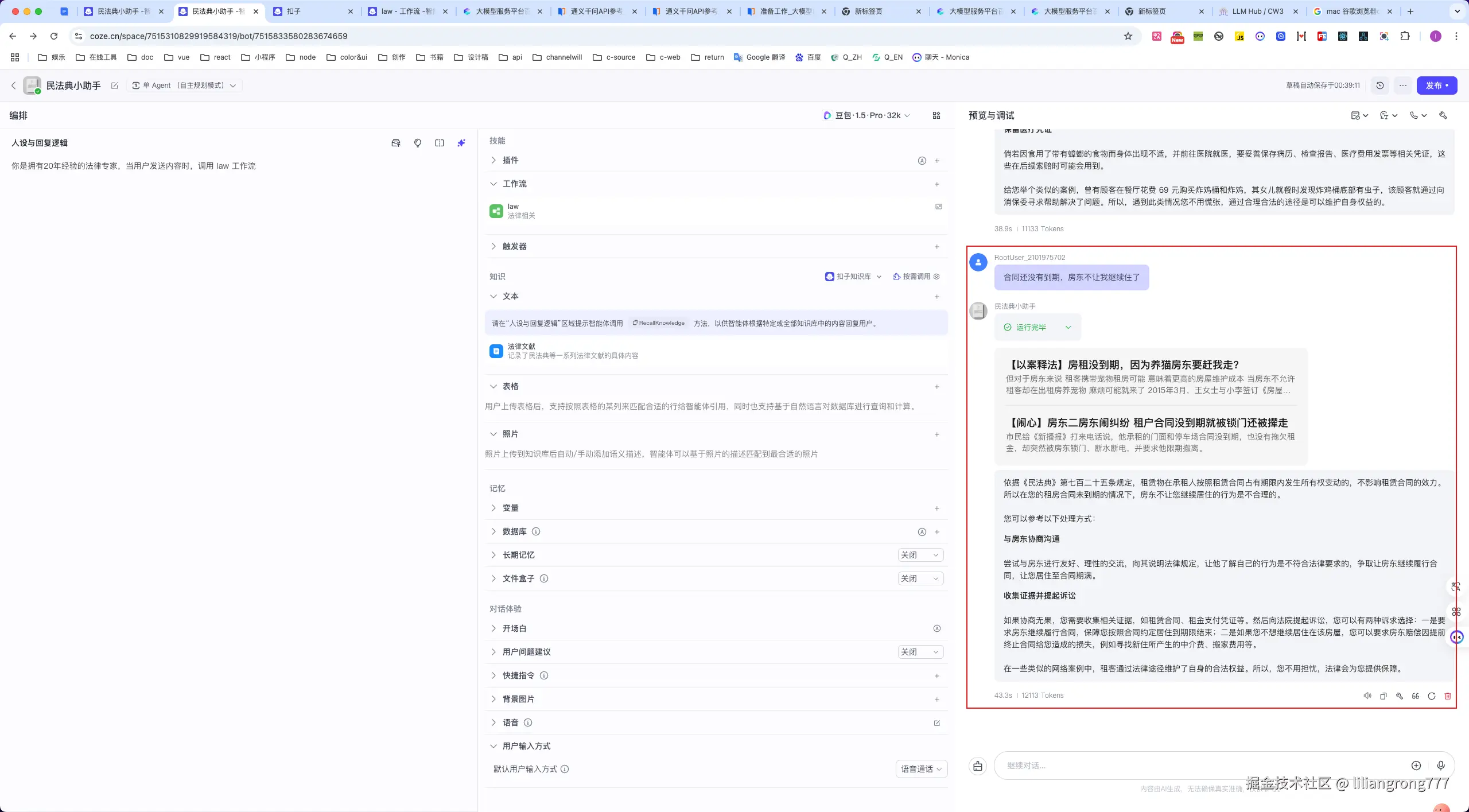This screenshot has width=1469, height=812.
Task: Expand the 插件 section
Action: 510,160
